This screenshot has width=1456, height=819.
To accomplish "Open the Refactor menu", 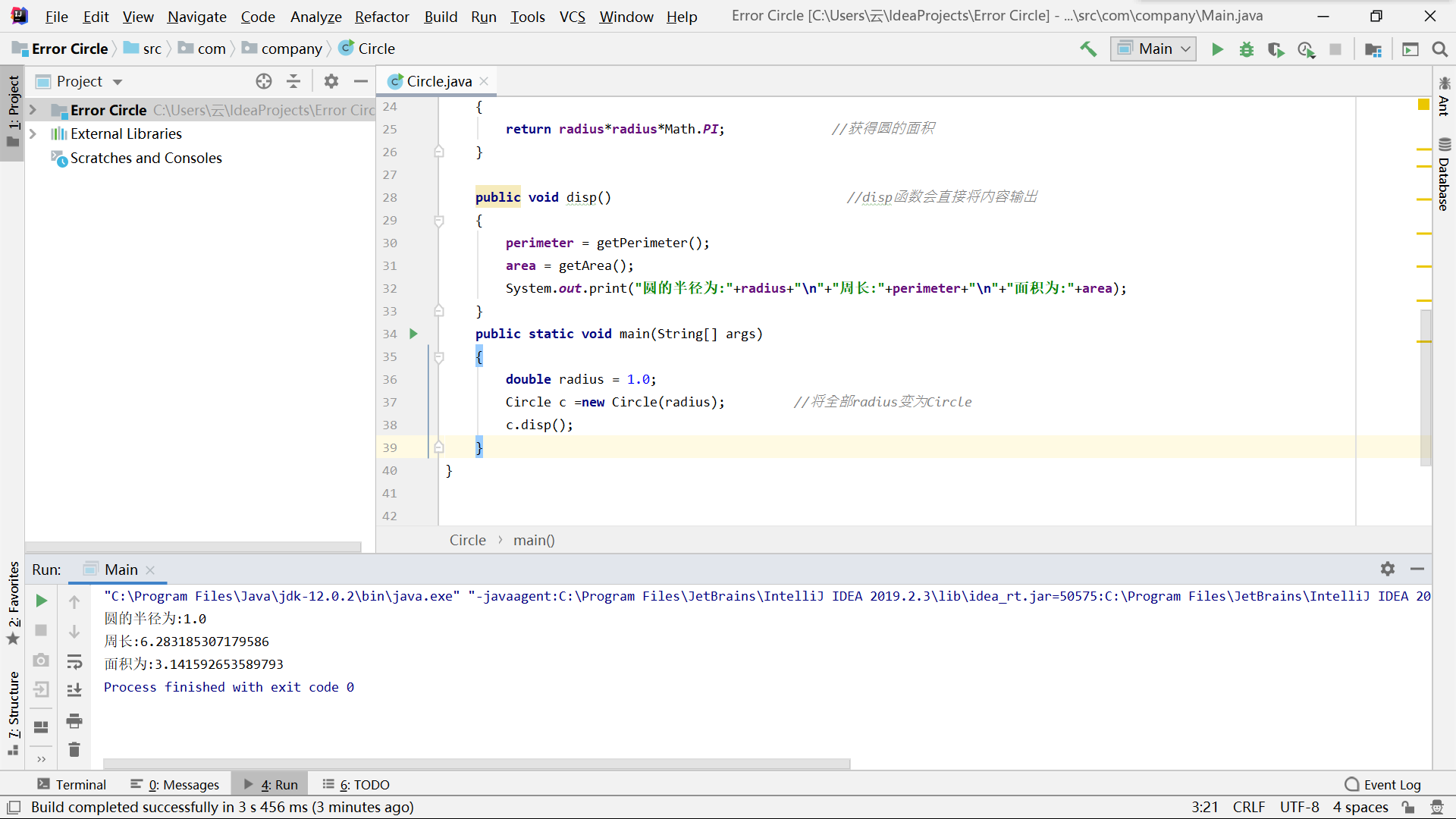I will [x=381, y=17].
